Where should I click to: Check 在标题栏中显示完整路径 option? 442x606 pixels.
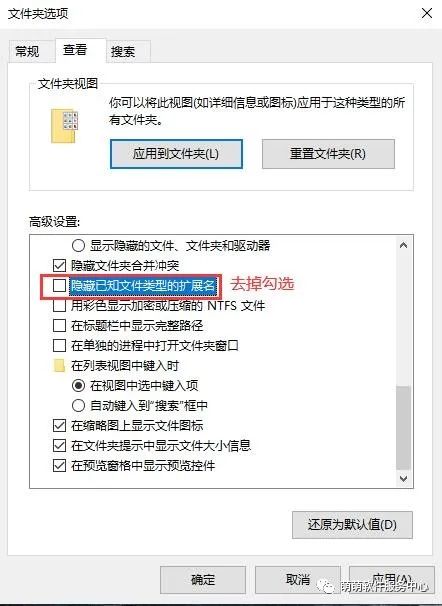(x=59, y=326)
